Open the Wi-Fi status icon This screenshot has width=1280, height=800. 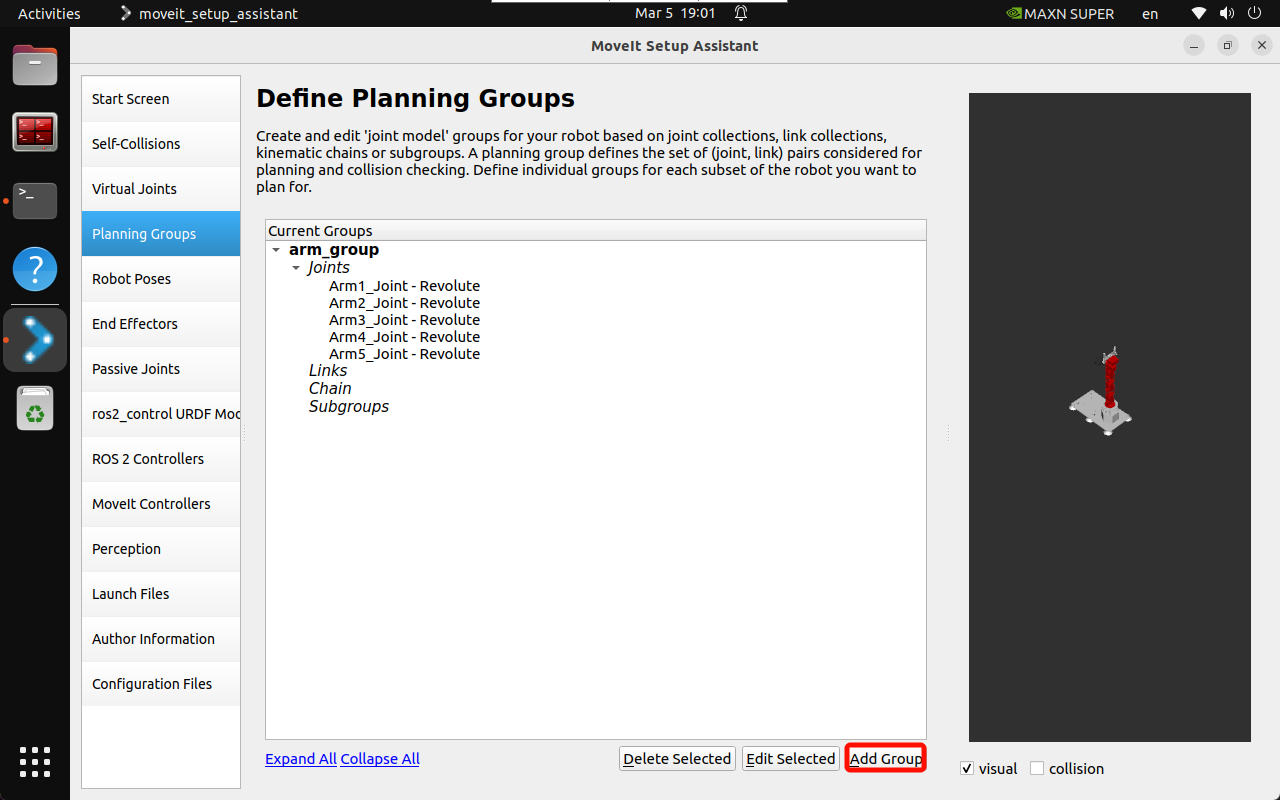point(1199,14)
